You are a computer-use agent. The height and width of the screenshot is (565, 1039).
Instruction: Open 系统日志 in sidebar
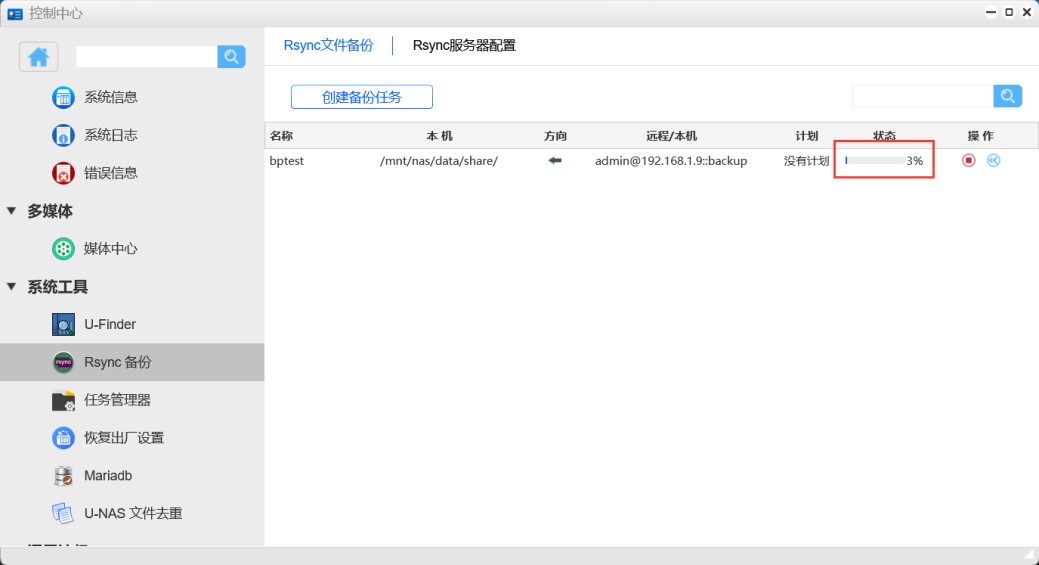coord(111,135)
